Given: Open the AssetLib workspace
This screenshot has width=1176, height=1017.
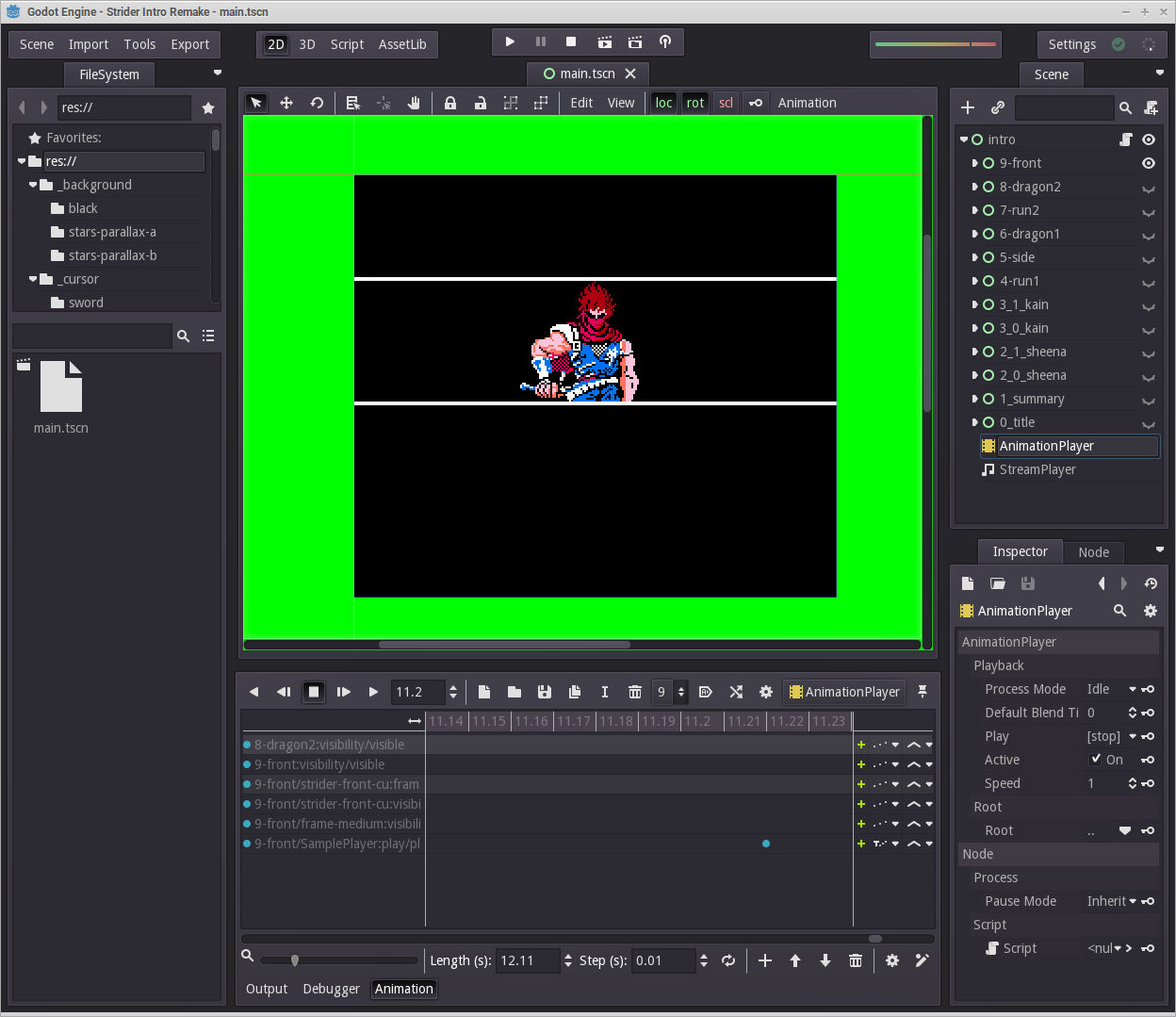Looking at the screenshot, I should [x=402, y=44].
